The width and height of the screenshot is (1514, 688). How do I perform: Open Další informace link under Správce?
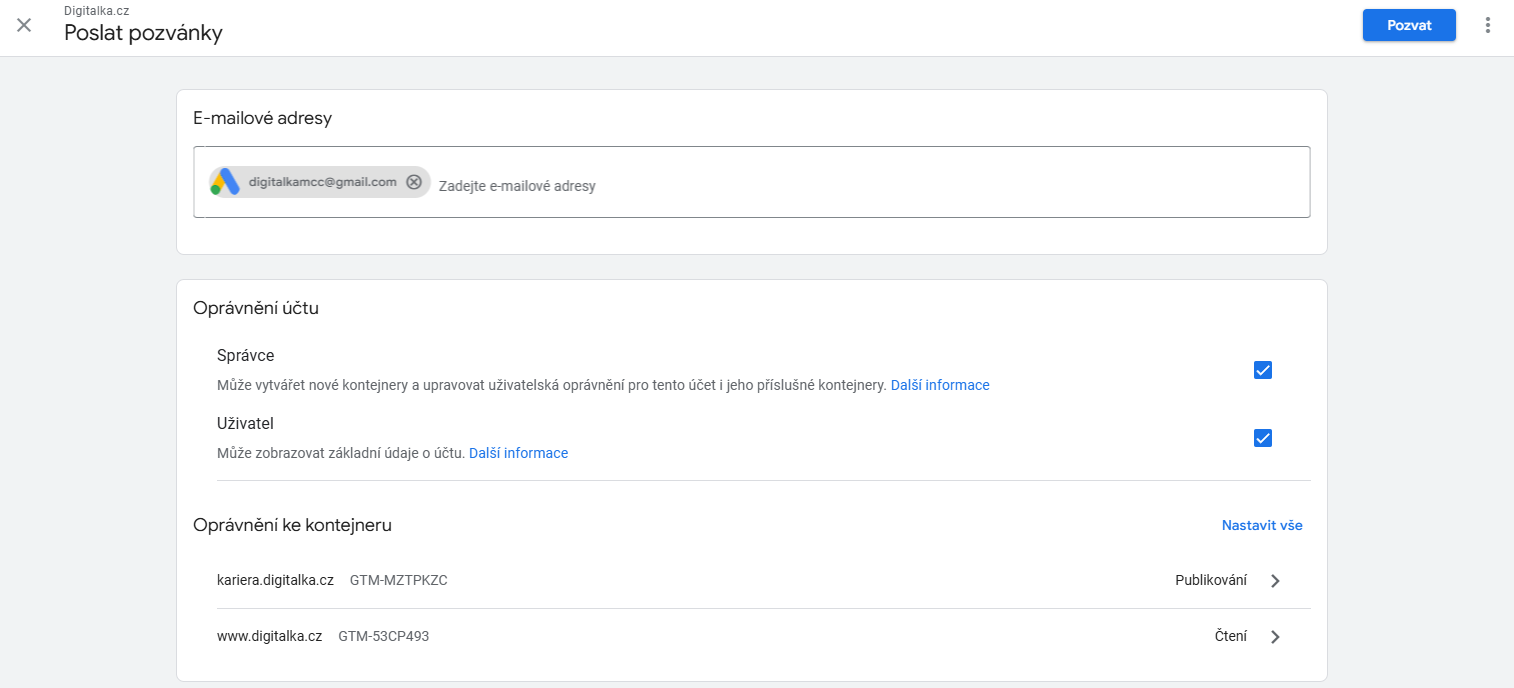click(939, 384)
